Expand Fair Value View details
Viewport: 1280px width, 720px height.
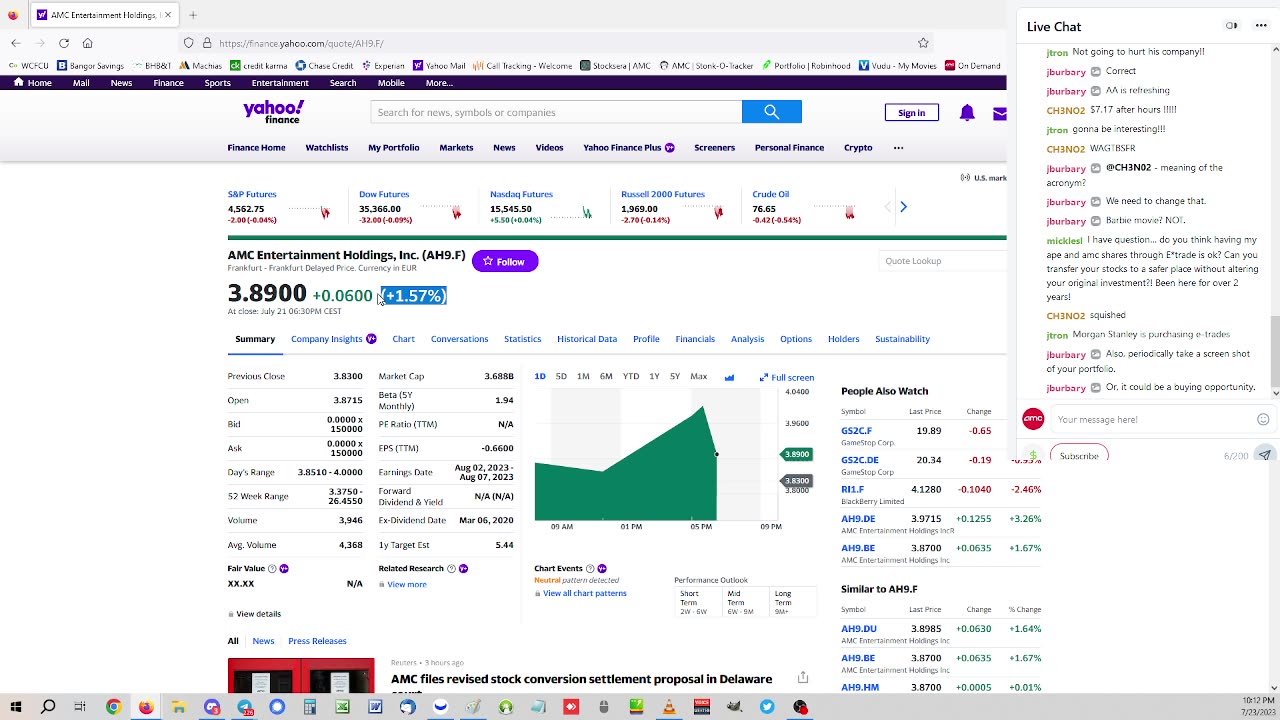tap(258, 614)
